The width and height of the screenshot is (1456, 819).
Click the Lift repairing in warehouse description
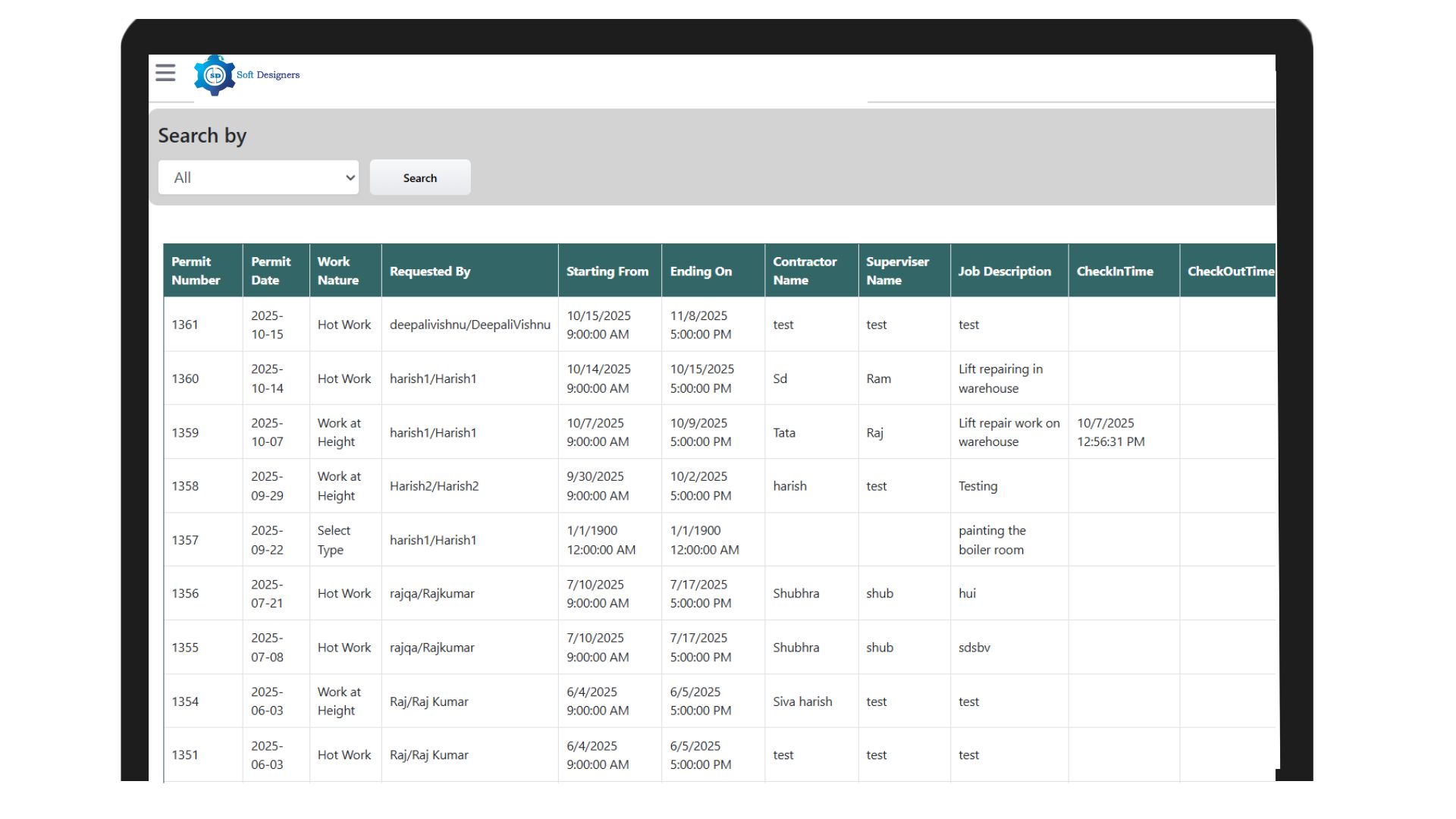click(1001, 378)
